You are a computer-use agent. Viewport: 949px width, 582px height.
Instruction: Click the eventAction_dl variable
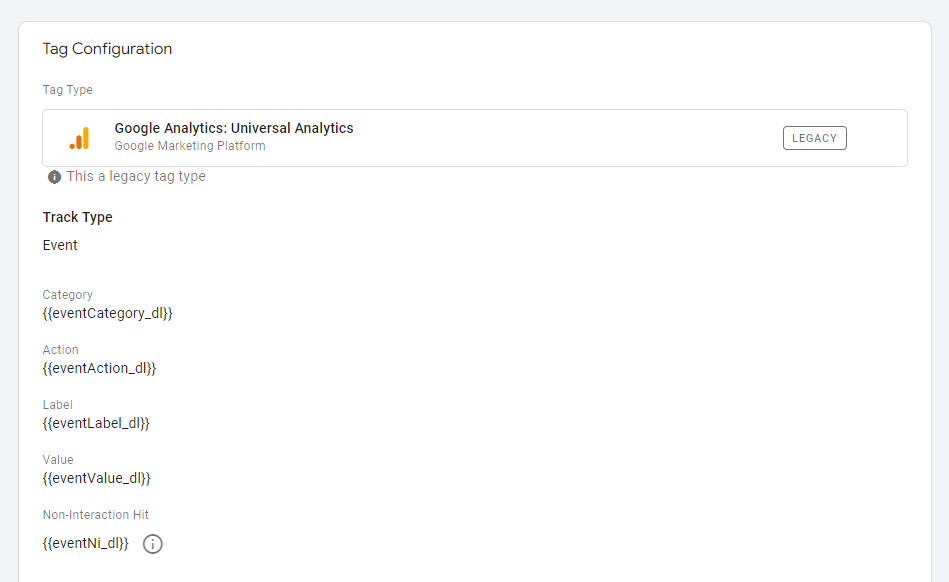pyautogui.click(x=100, y=368)
